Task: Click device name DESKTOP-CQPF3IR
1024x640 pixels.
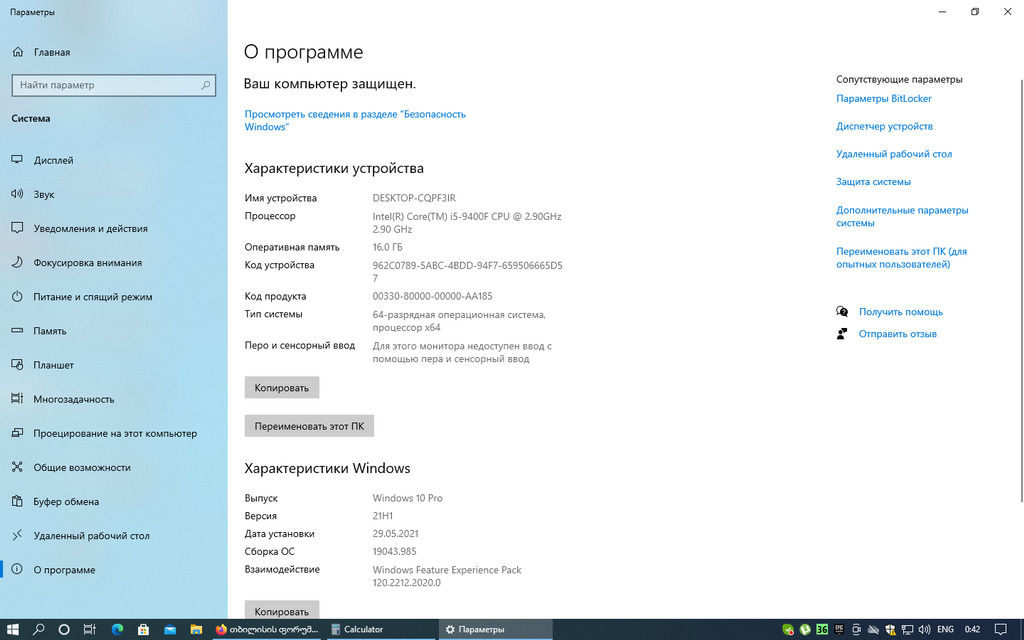Action: pyautogui.click(x=414, y=198)
